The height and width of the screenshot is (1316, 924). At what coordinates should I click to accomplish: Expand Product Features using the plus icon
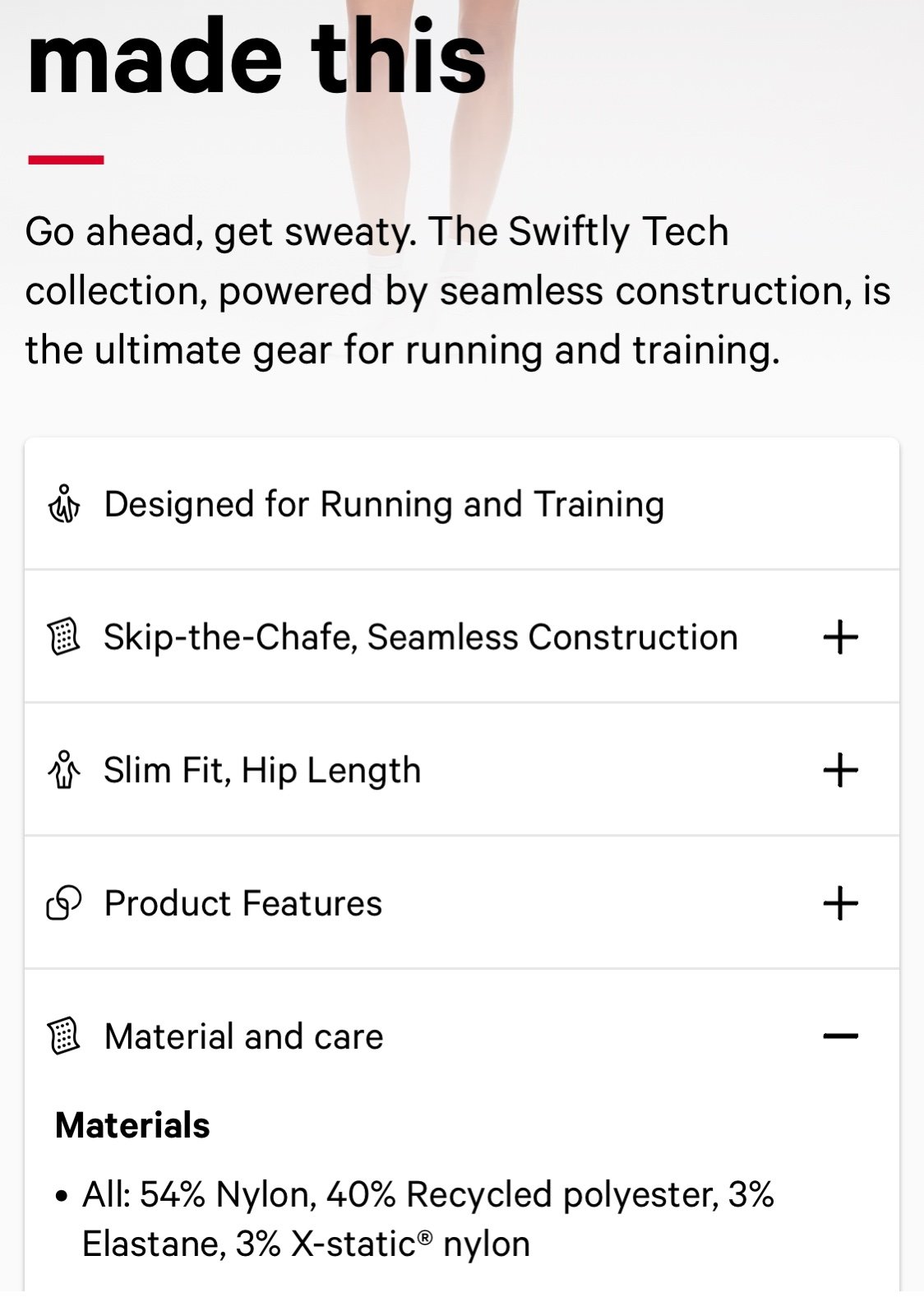click(x=840, y=903)
